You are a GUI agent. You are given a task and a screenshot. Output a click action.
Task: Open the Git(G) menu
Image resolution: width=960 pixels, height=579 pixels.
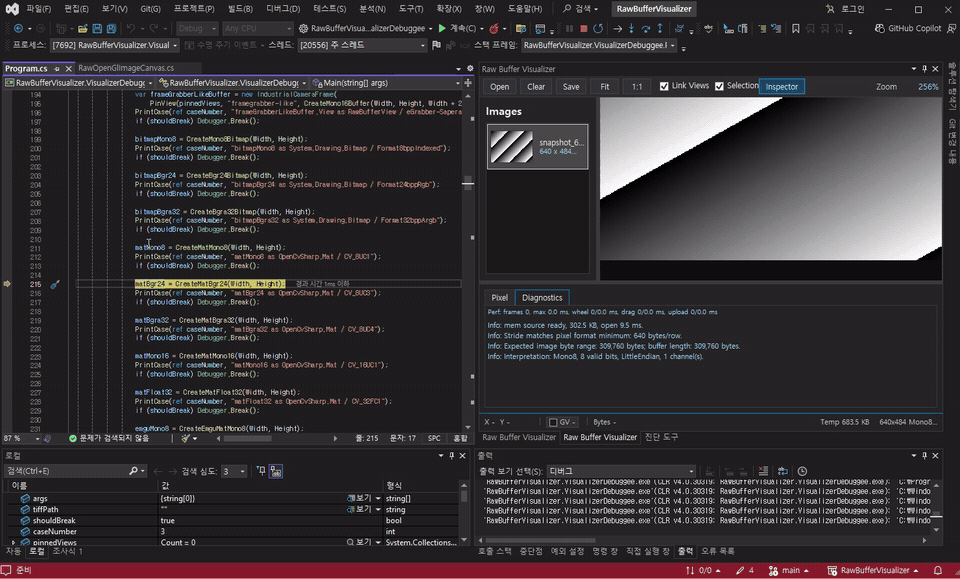click(x=150, y=9)
